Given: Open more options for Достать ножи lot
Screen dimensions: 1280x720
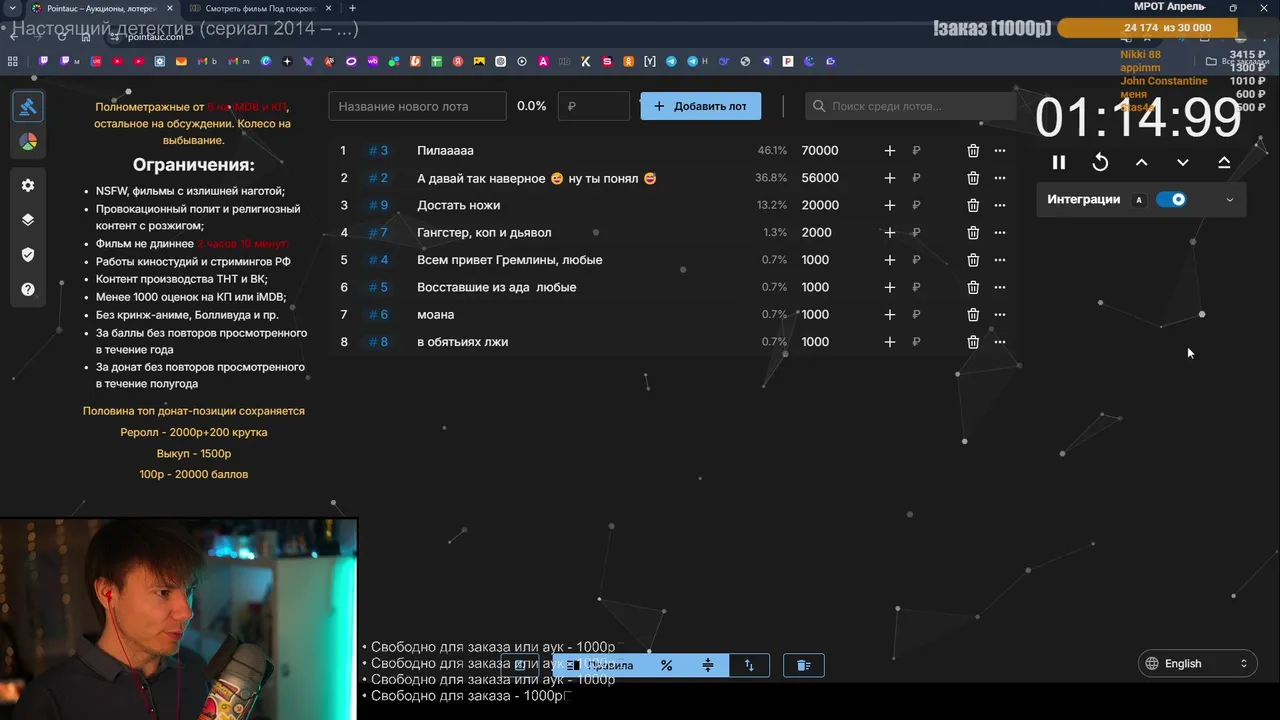Looking at the screenshot, I should (x=1000, y=205).
